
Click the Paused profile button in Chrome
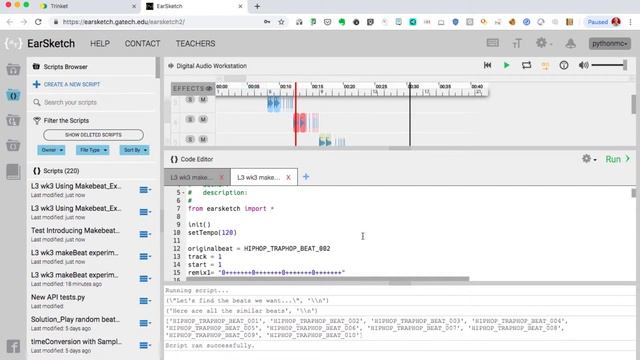[x=604, y=22]
